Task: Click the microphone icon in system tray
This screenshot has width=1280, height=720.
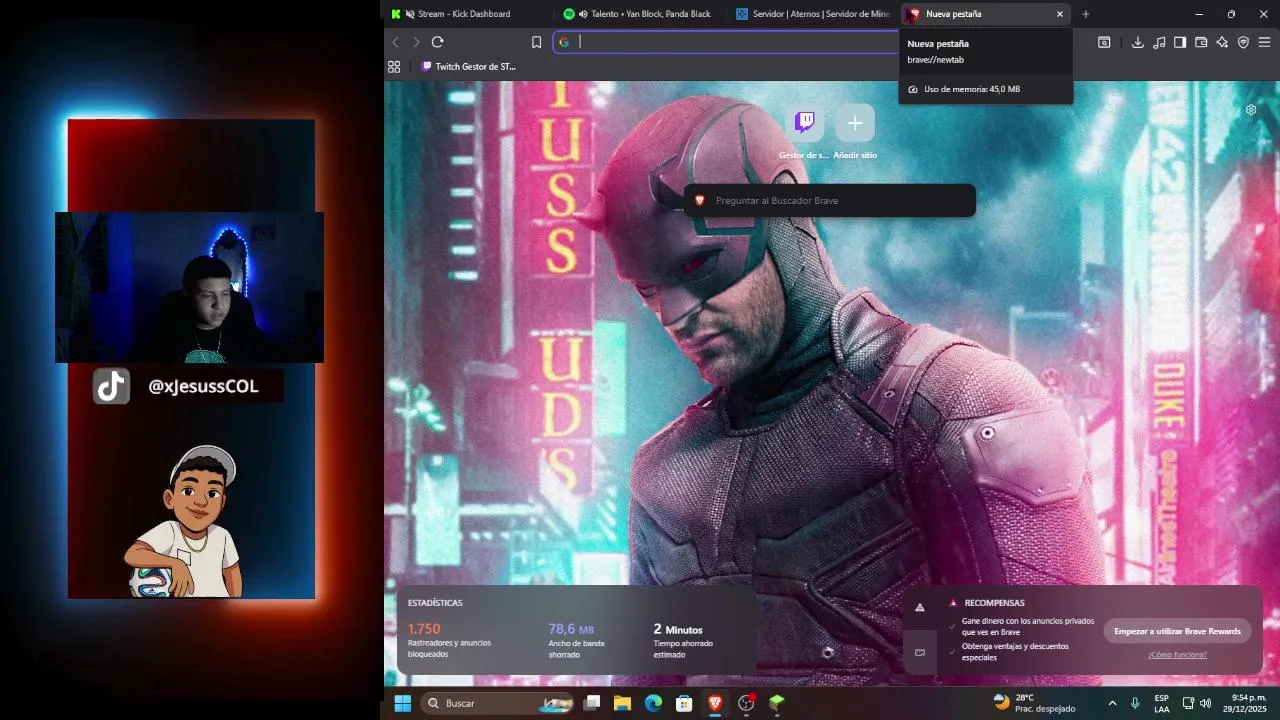Action: coord(1135,703)
